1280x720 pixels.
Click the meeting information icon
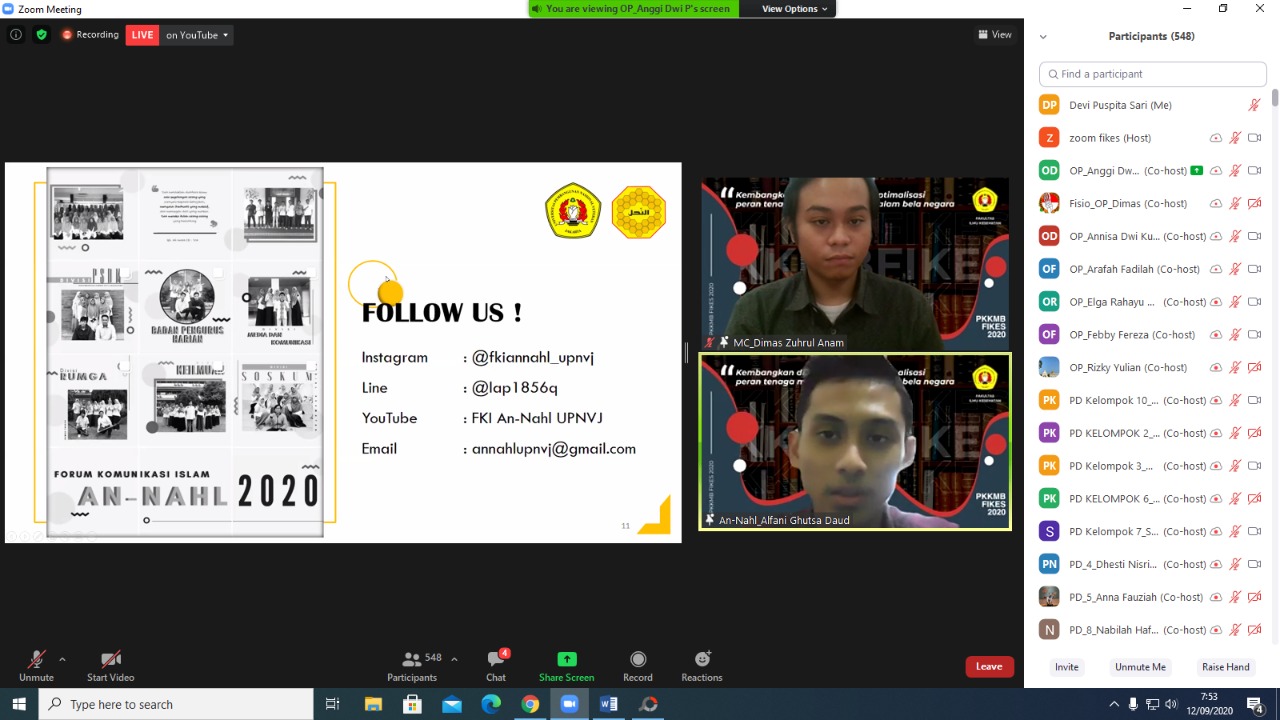(16, 35)
